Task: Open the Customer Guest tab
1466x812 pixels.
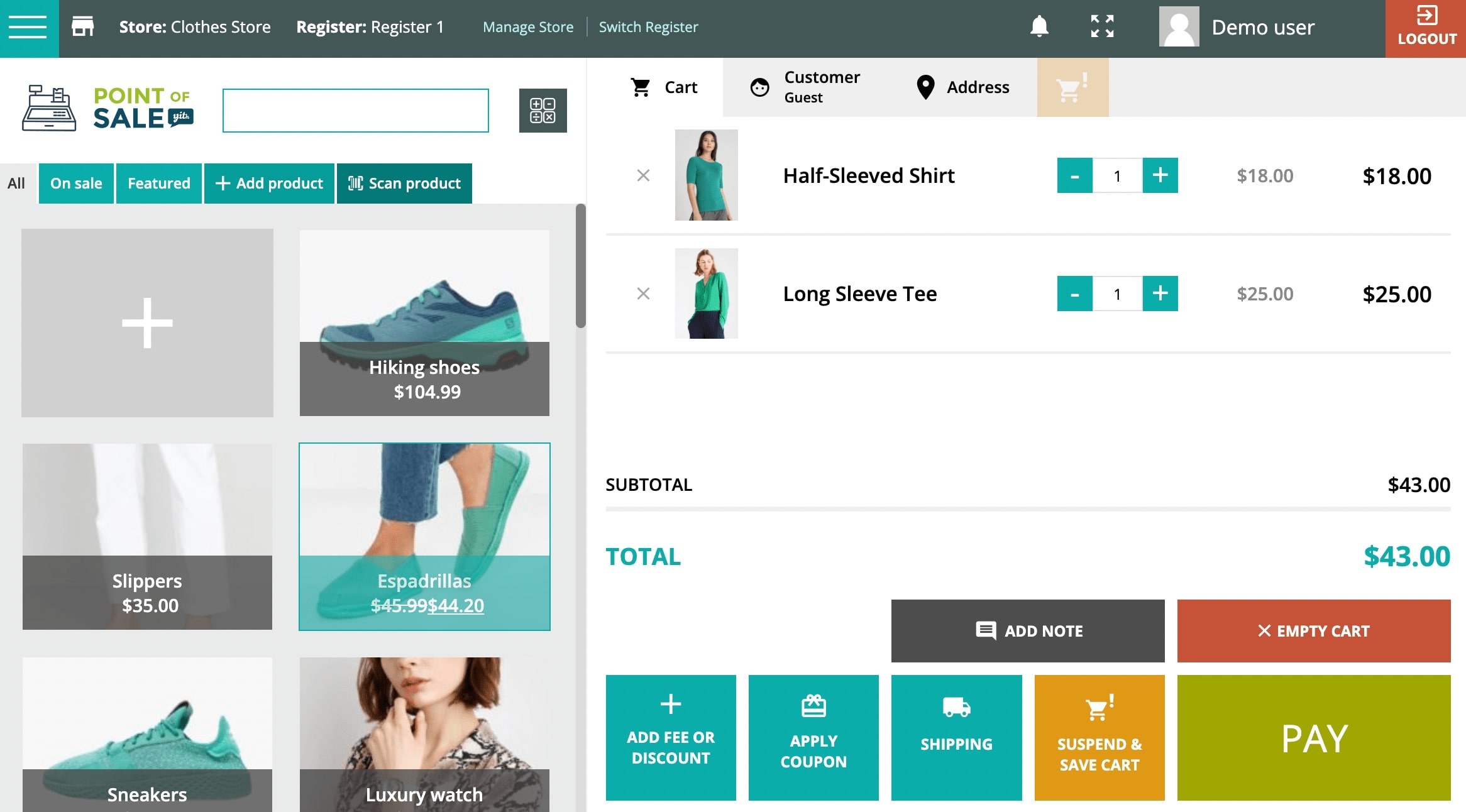Action: pyautogui.click(x=806, y=87)
